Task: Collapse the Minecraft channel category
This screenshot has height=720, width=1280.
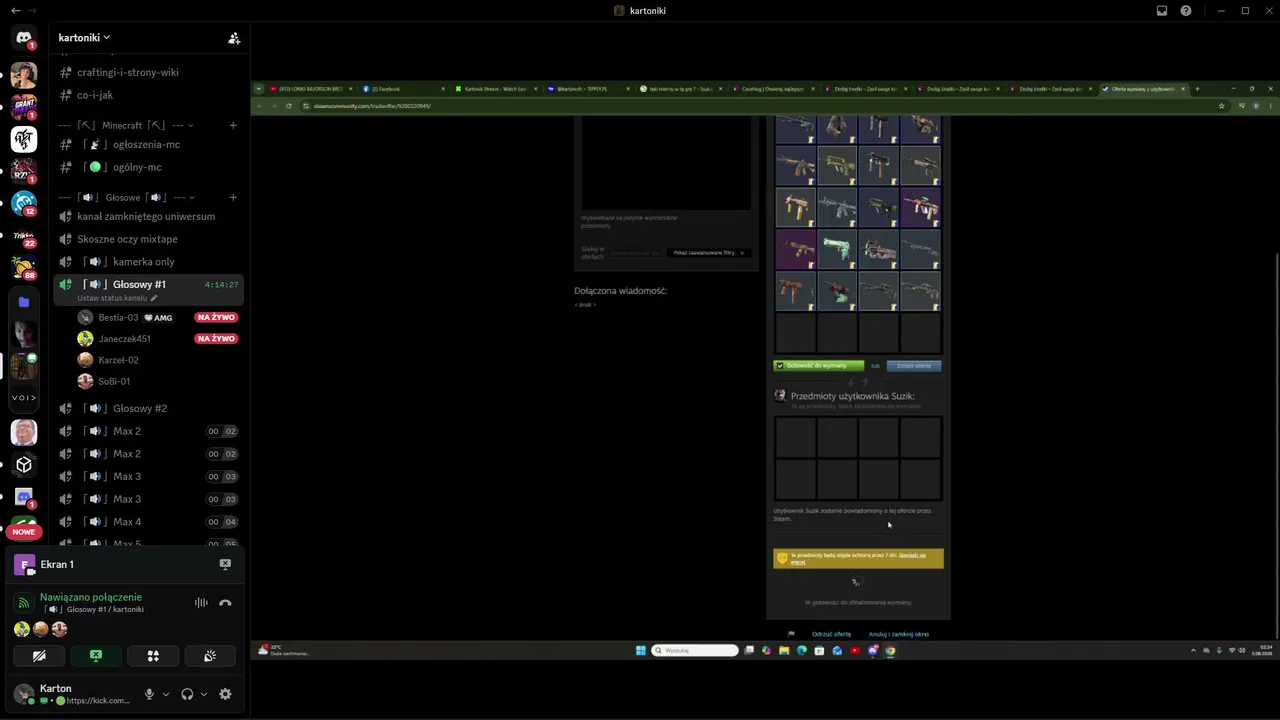Action: (x=126, y=125)
